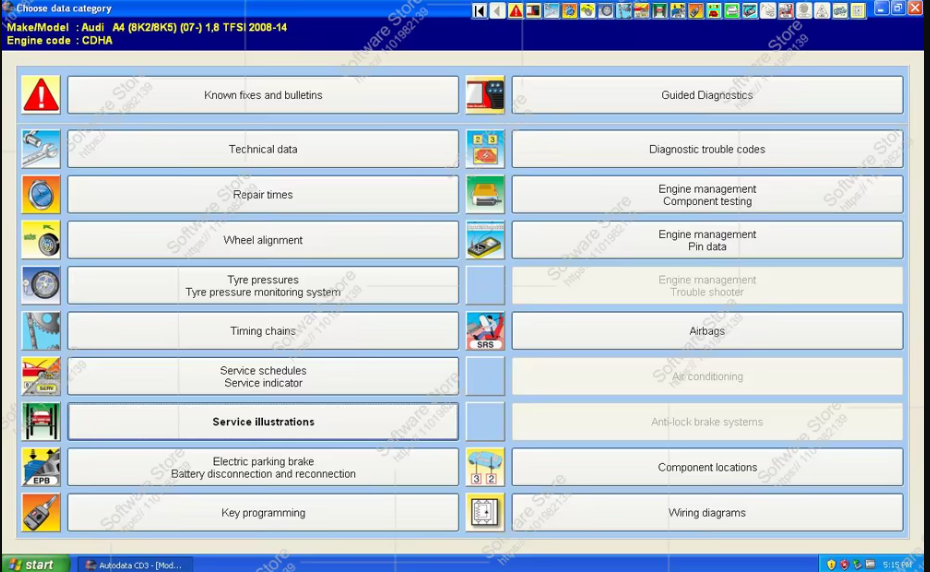Click the technical data wrench icon in top toolbar
Screen dimensions: 930x572
click(x=552, y=11)
